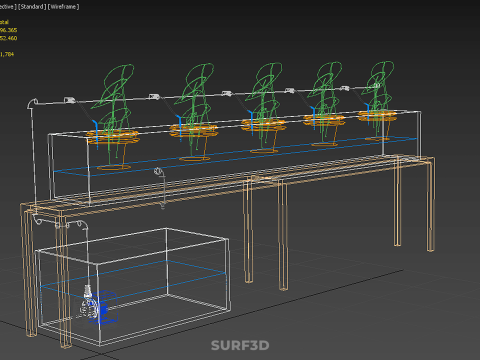This screenshot has width=480, height=360.
Task: Select the faucet tap below the grow tray
Action: [x=160, y=188]
